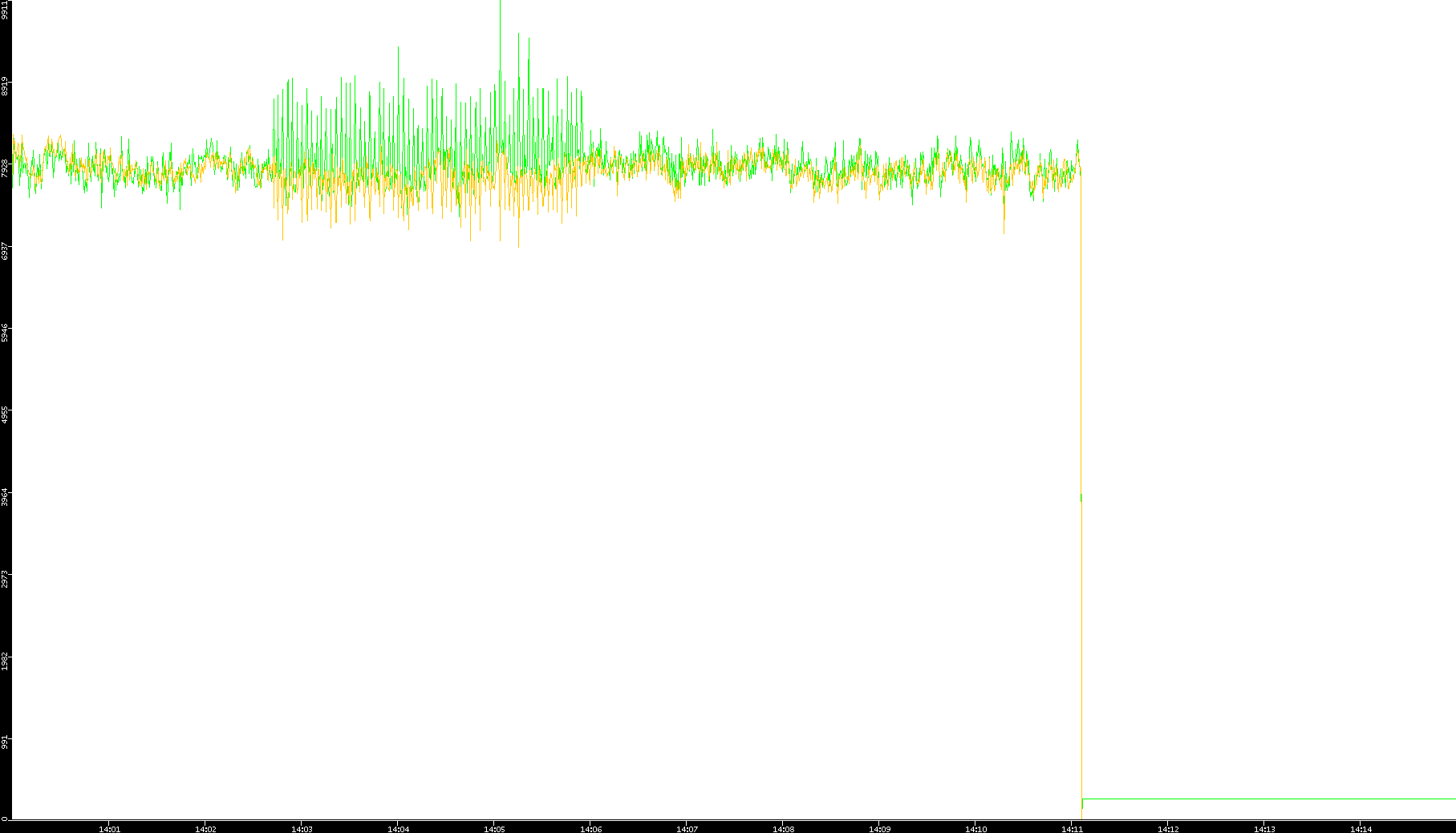This screenshot has width=1456, height=833.
Task: Select the 14:14 time axis marker
Action: (x=1361, y=829)
